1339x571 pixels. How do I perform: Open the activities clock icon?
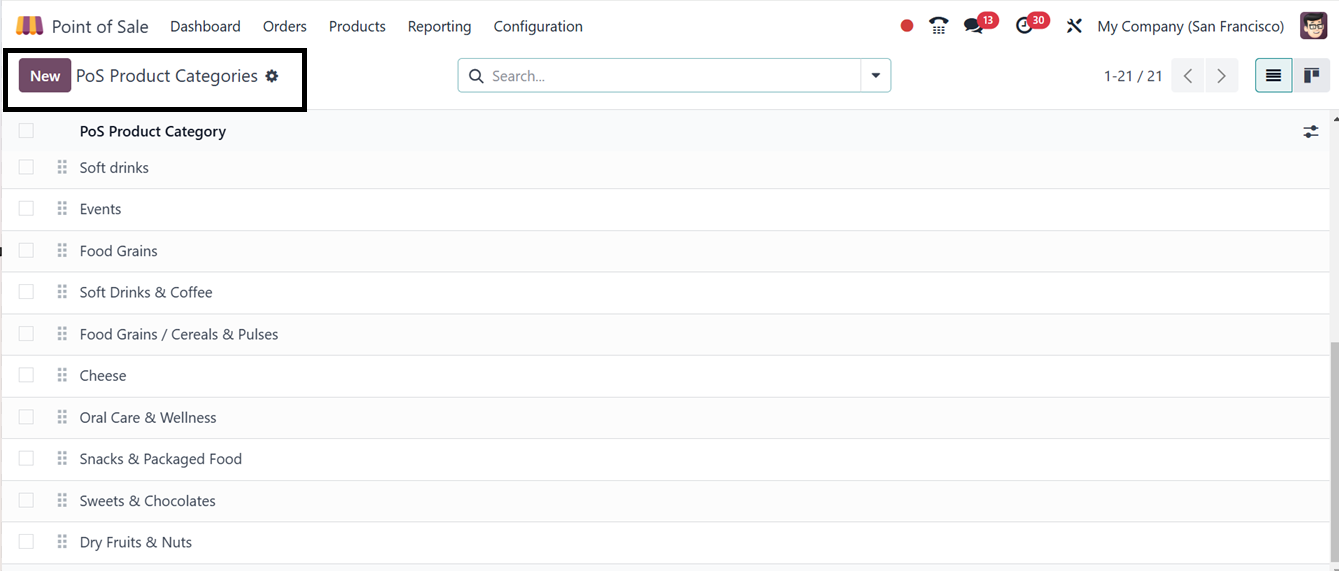pyautogui.click(x=1024, y=26)
